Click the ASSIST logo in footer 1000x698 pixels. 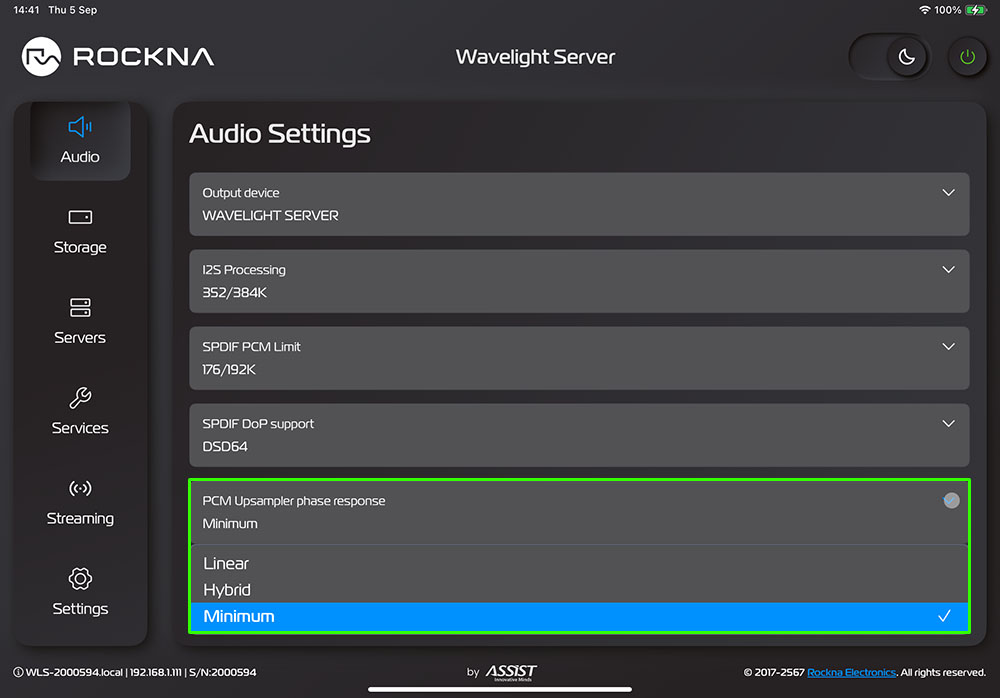(511, 672)
